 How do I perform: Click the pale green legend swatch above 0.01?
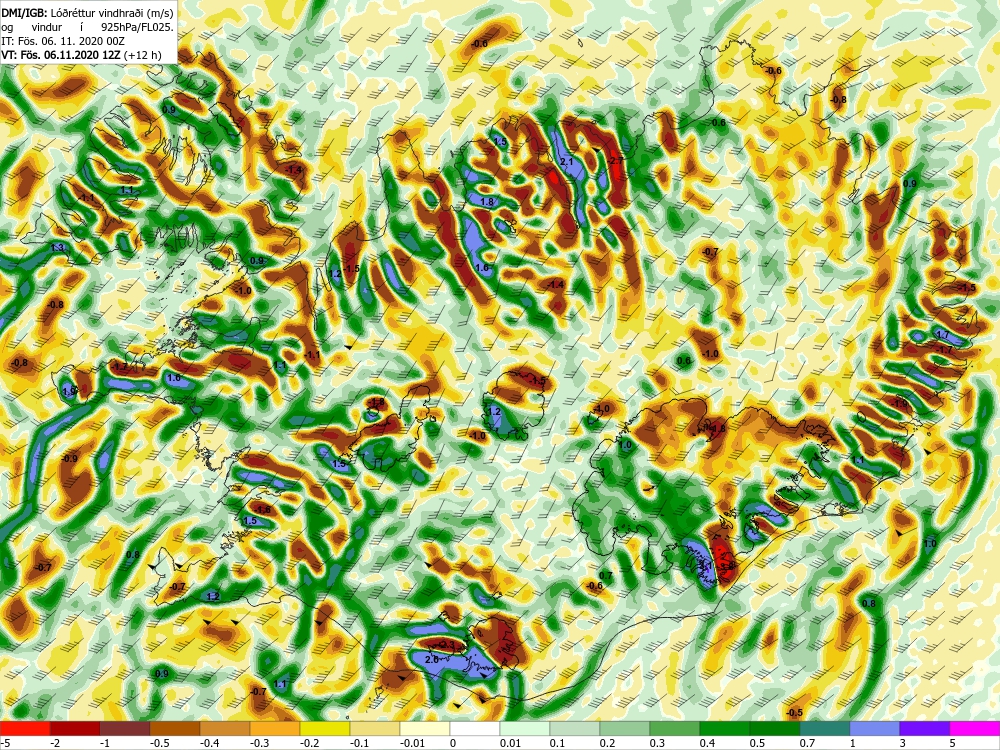525,728
